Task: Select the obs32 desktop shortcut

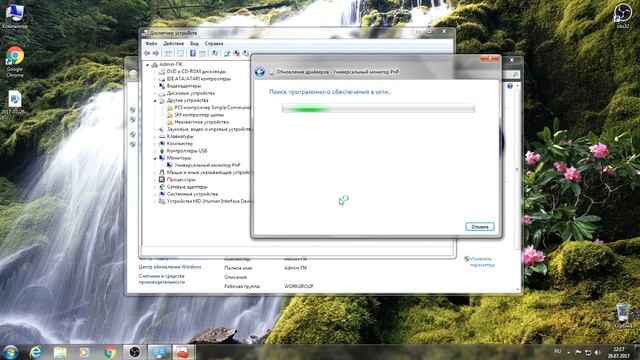Action: pos(622,16)
